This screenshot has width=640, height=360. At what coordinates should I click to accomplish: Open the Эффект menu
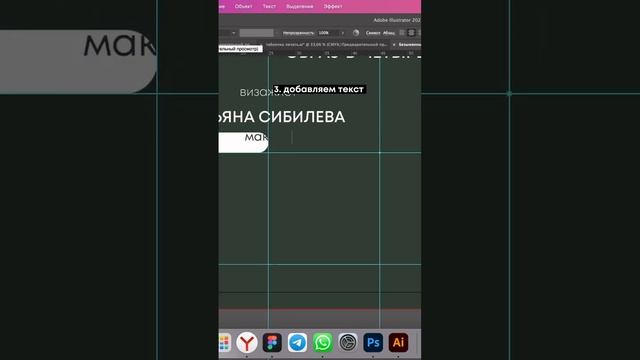pyautogui.click(x=333, y=7)
